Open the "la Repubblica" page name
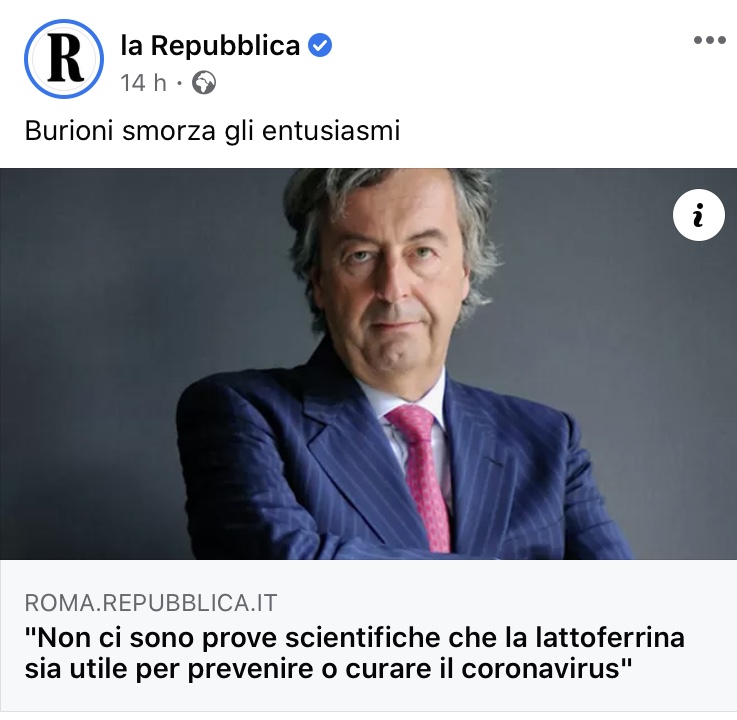737x720 pixels. (210, 46)
